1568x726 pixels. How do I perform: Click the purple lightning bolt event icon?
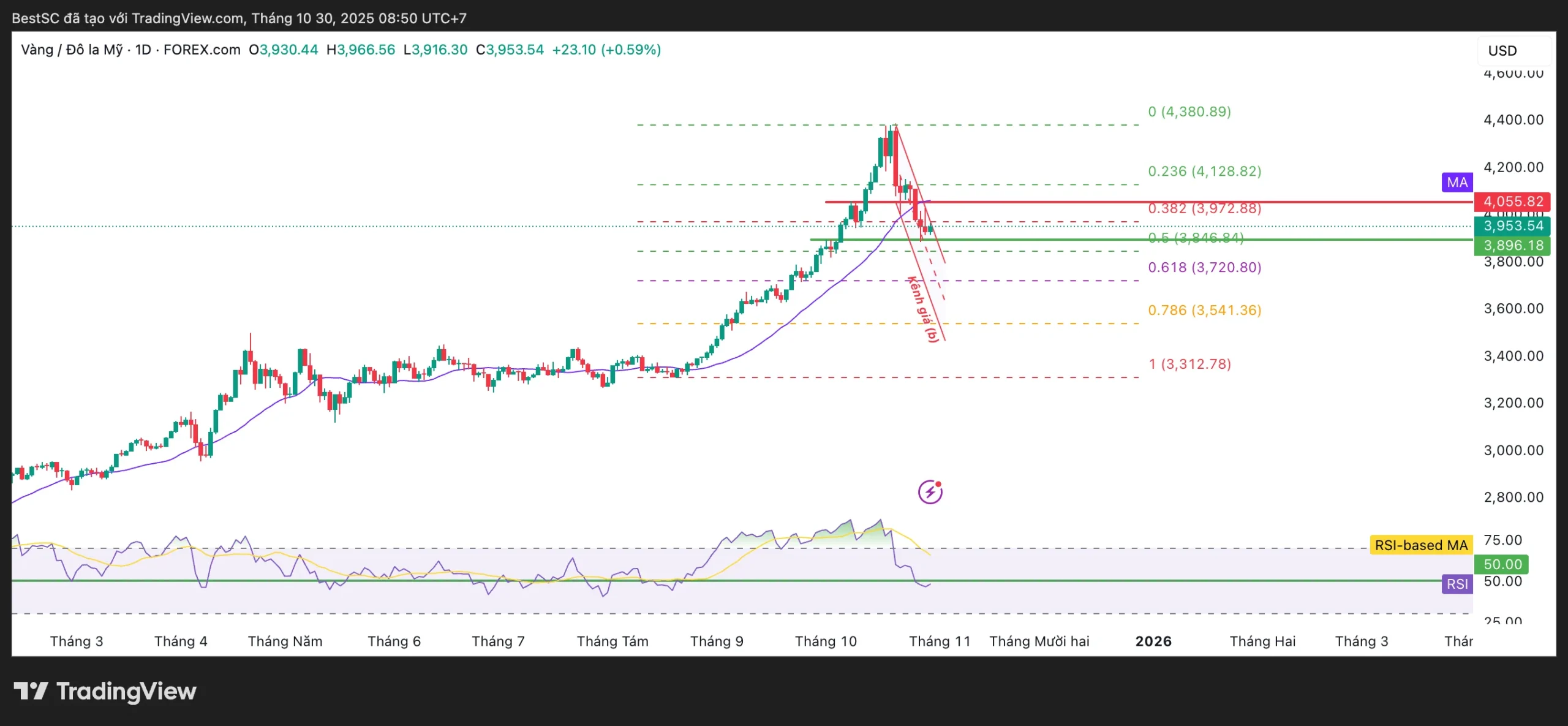tap(930, 492)
